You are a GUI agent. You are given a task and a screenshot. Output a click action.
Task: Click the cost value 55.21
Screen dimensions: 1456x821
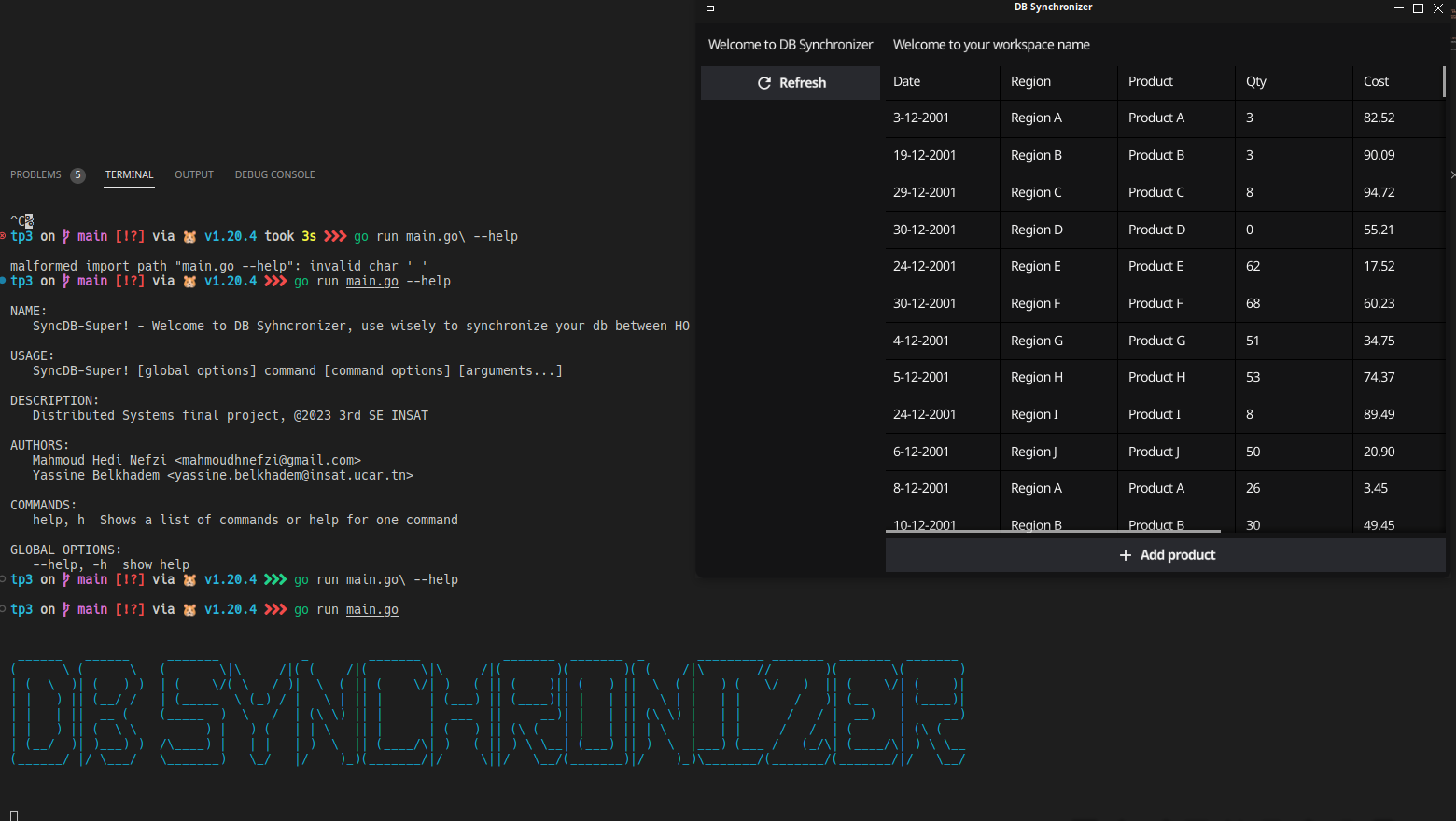[x=1379, y=230]
